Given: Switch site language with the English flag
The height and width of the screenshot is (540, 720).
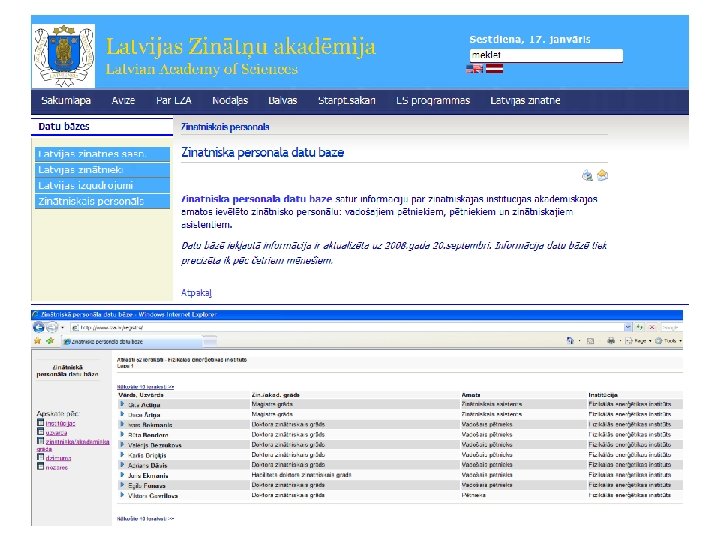Looking at the screenshot, I should 474,69.
